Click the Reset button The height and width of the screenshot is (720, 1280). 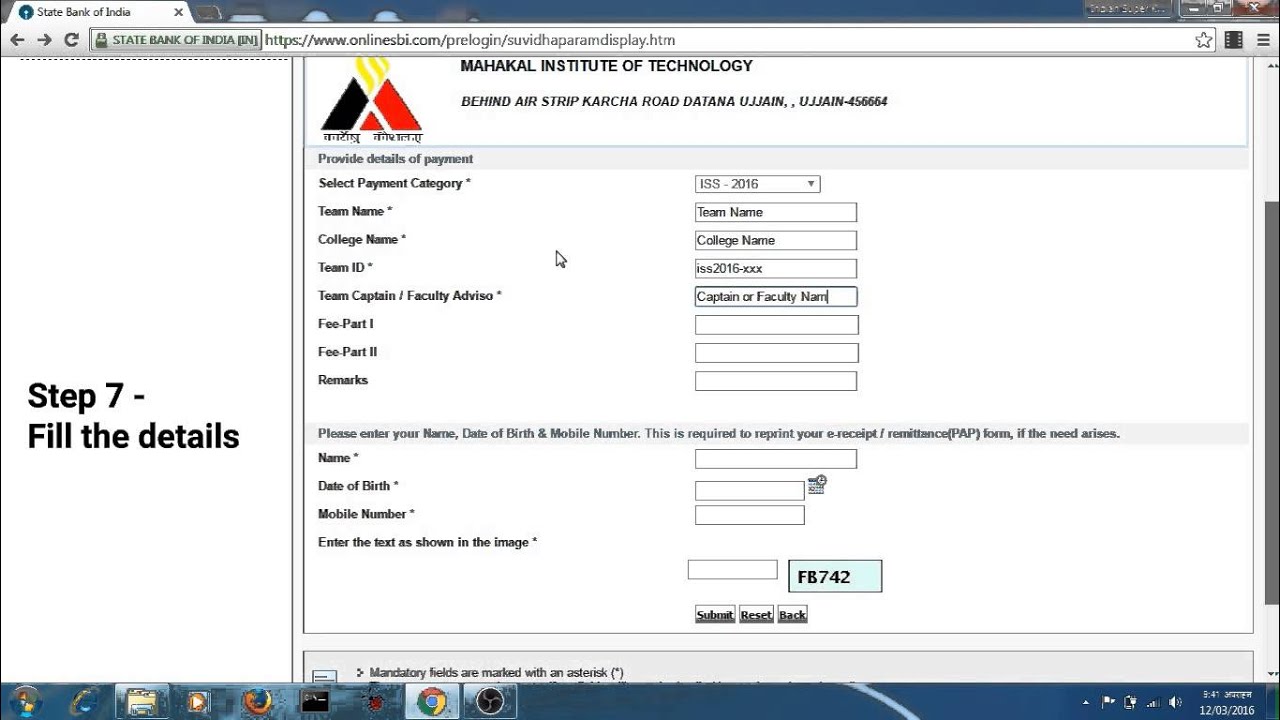(x=756, y=614)
